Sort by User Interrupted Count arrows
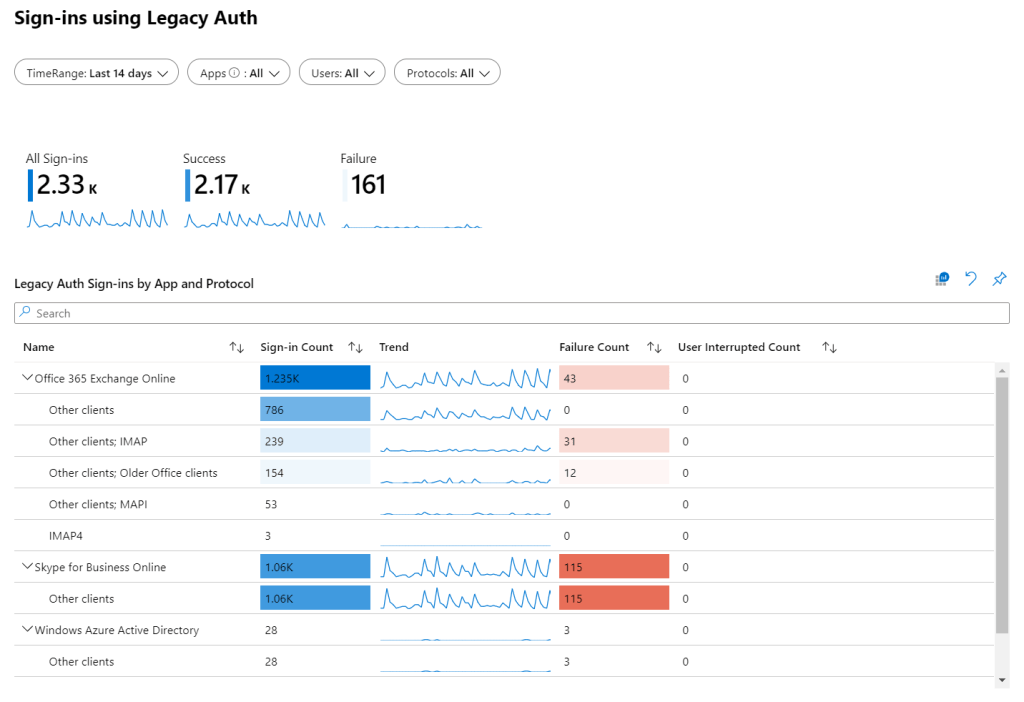This screenshot has width=1024, height=702. pos(829,347)
